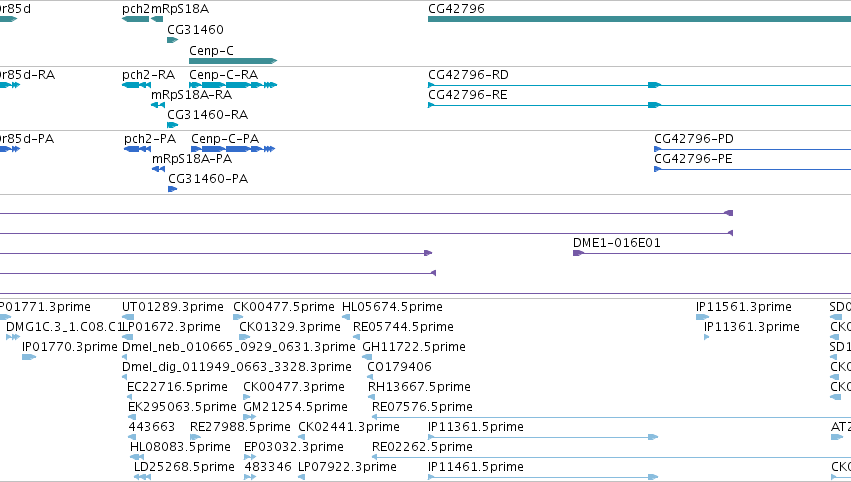Select the EC22716.5prime EST label

pyautogui.click(x=177, y=387)
